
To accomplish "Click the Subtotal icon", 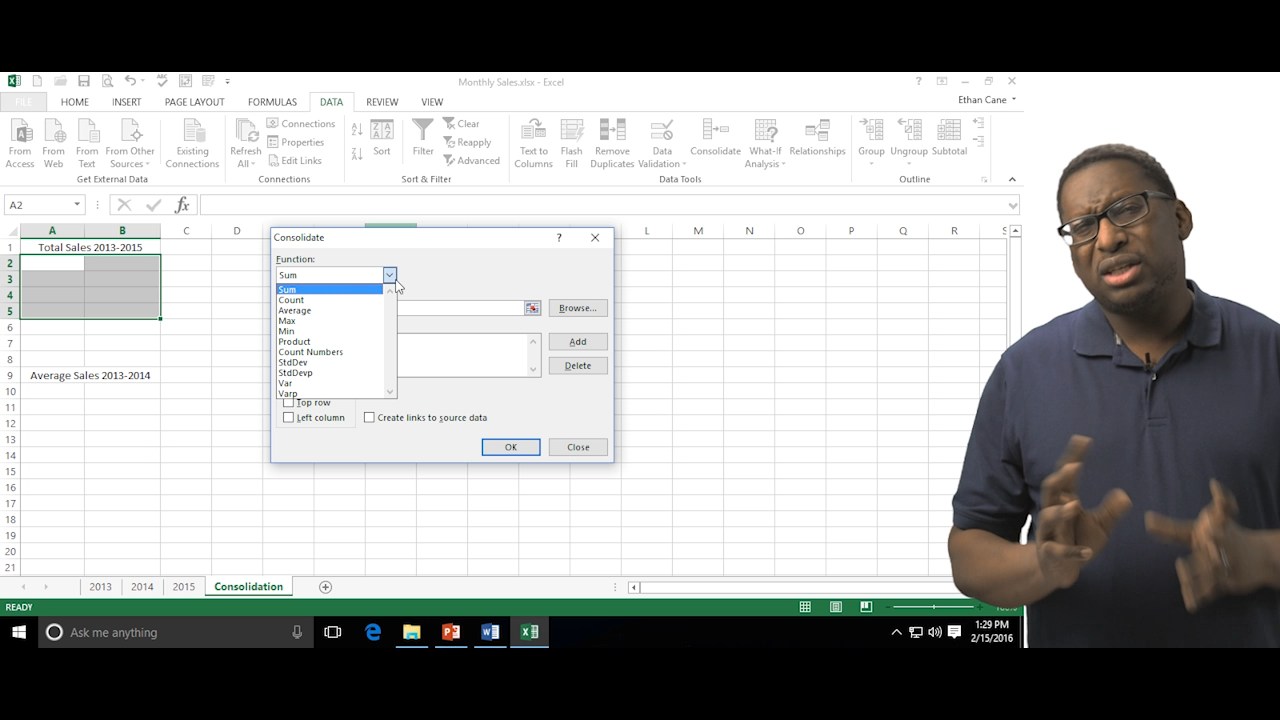I will (949, 138).
